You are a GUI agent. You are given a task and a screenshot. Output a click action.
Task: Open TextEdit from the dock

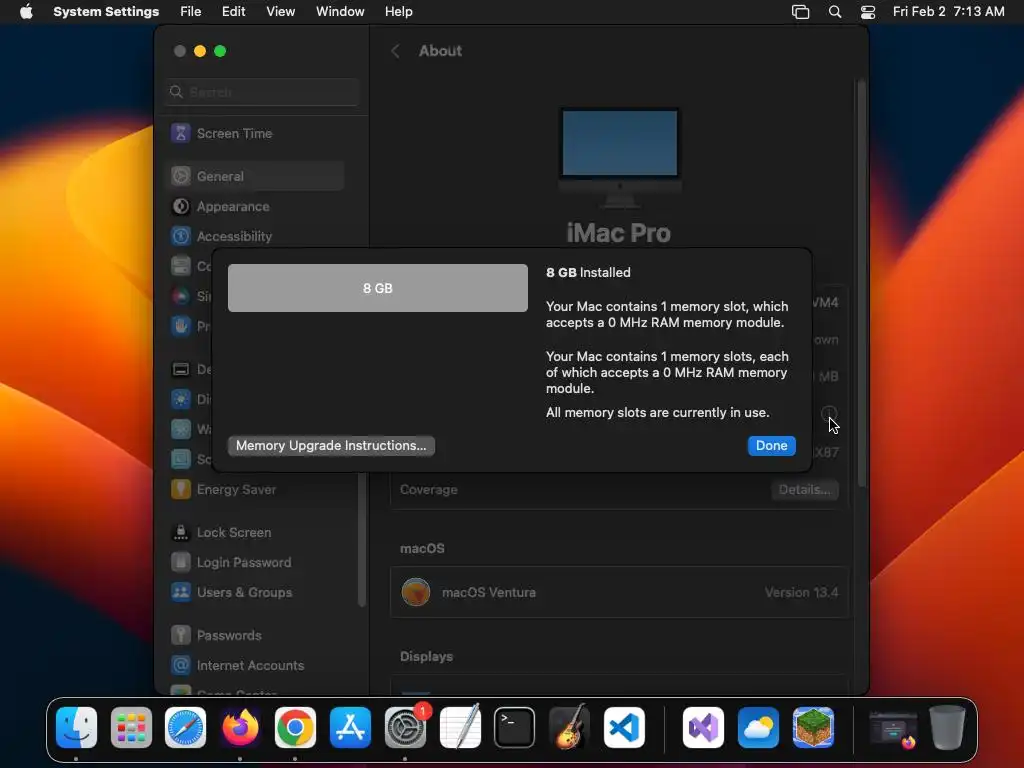tap(460, 728)
